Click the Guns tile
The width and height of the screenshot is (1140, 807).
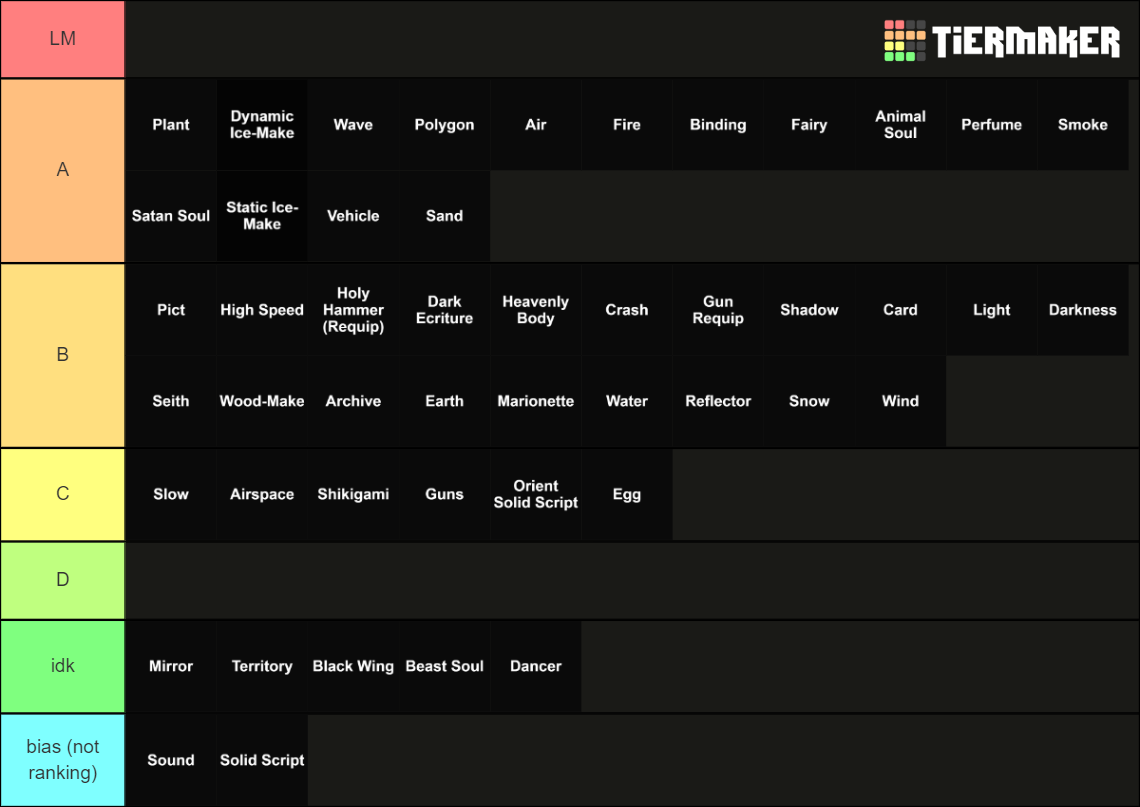444,494
